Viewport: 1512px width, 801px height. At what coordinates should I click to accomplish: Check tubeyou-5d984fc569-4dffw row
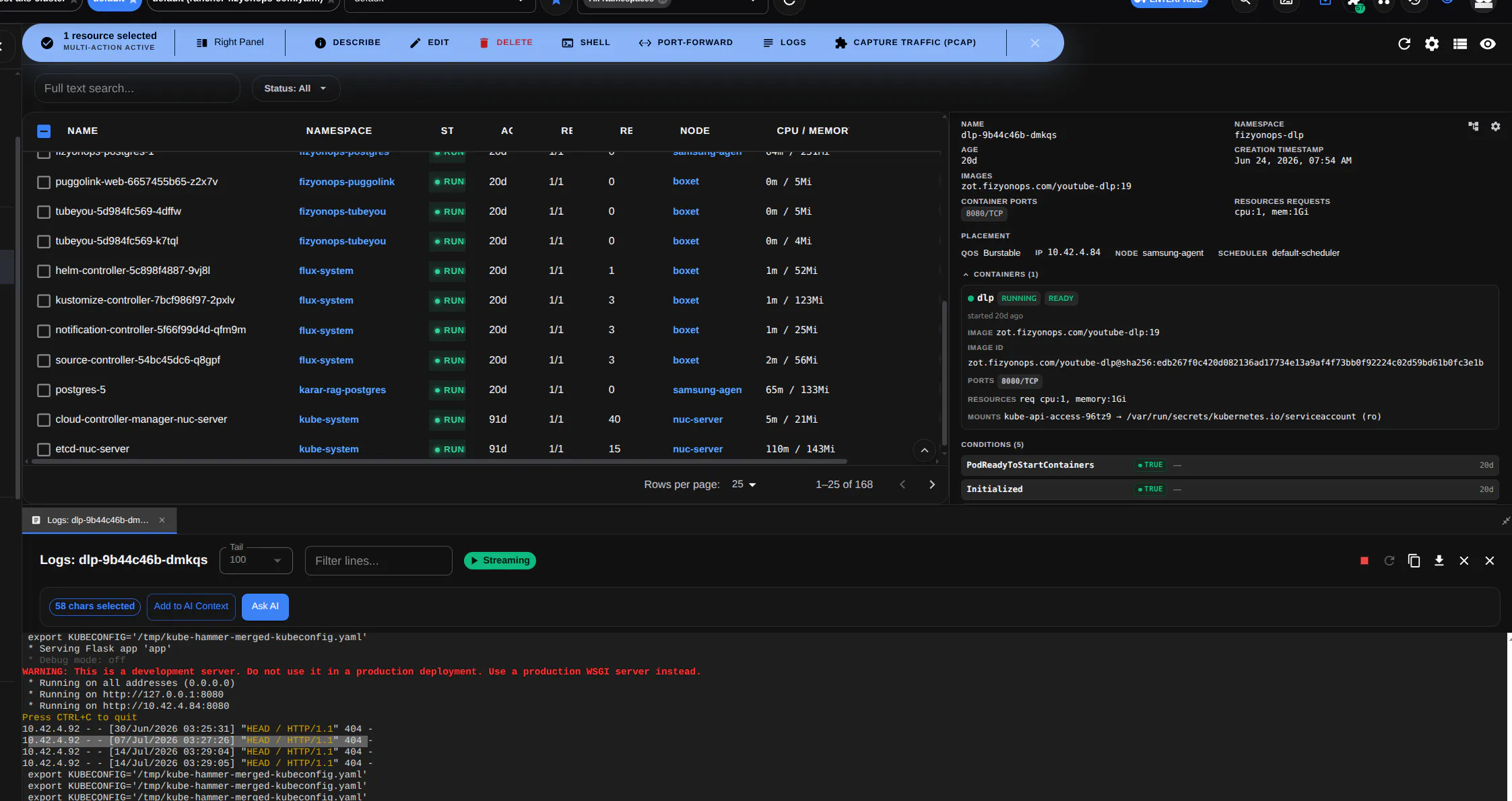coord(44,212)
